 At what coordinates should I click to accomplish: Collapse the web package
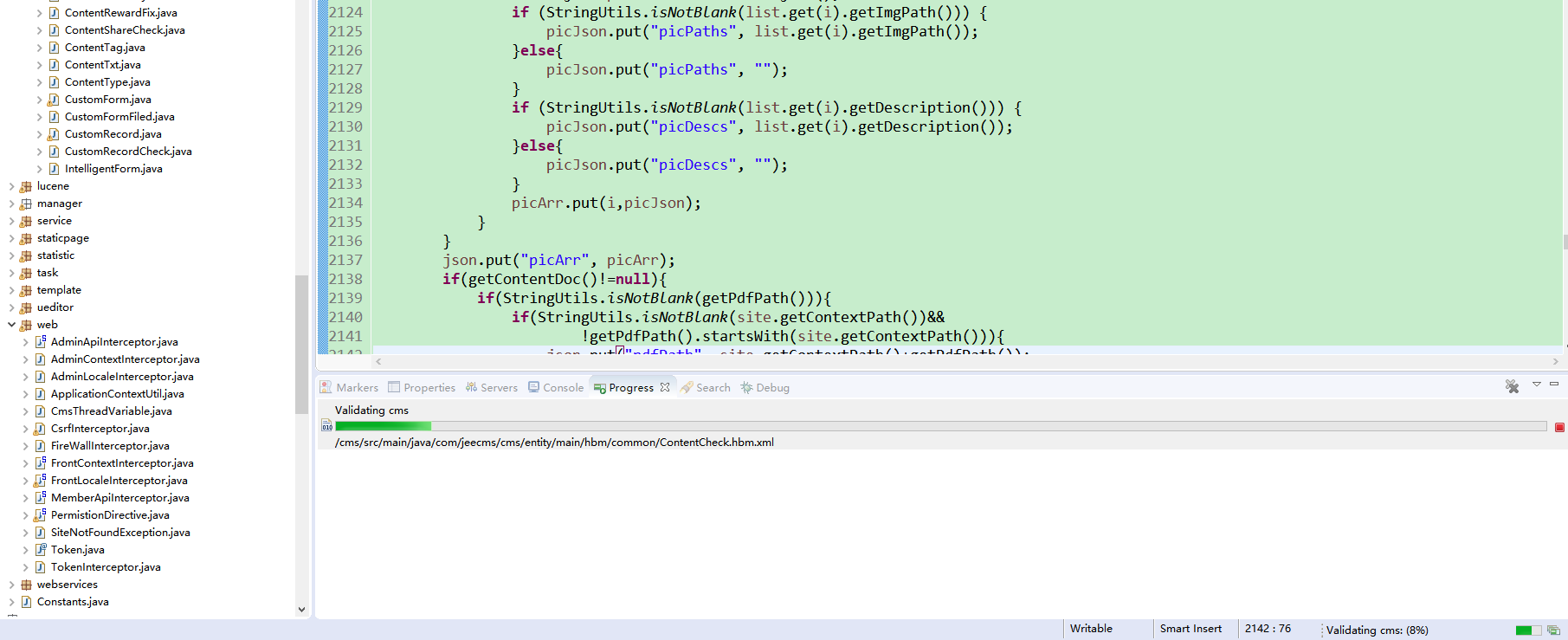11,325
